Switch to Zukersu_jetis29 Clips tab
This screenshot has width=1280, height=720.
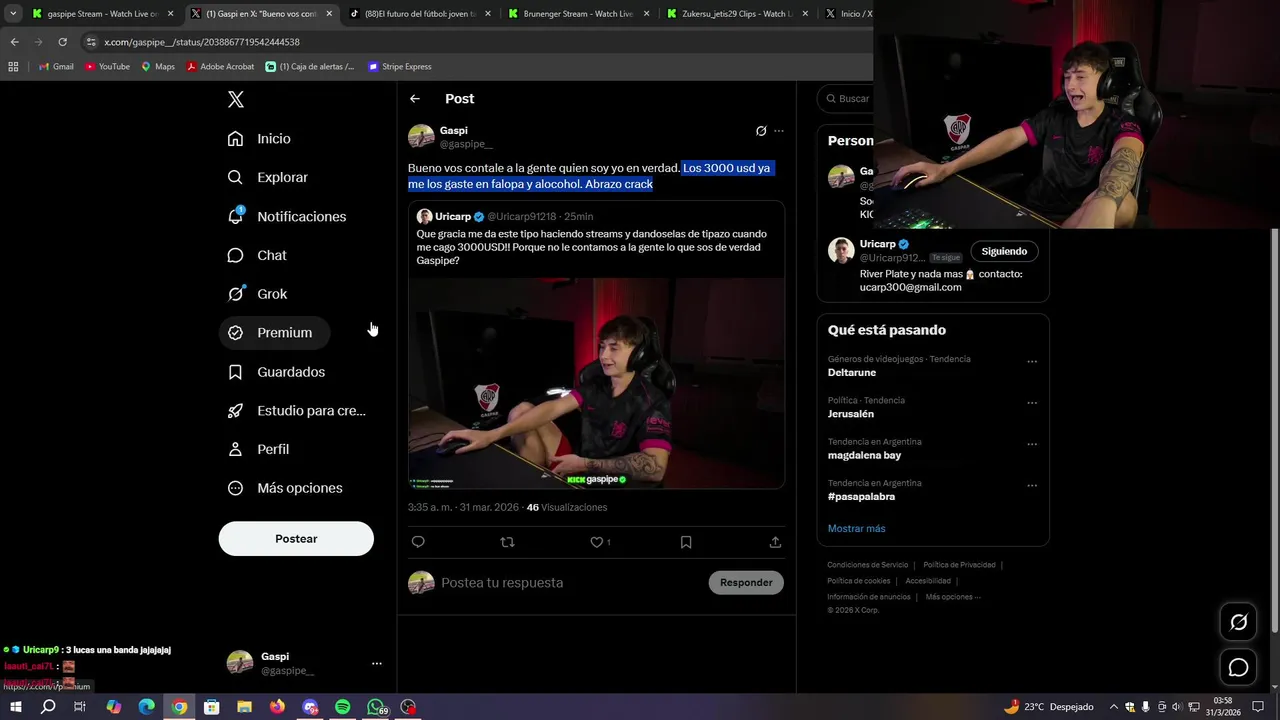coord(737,14)
